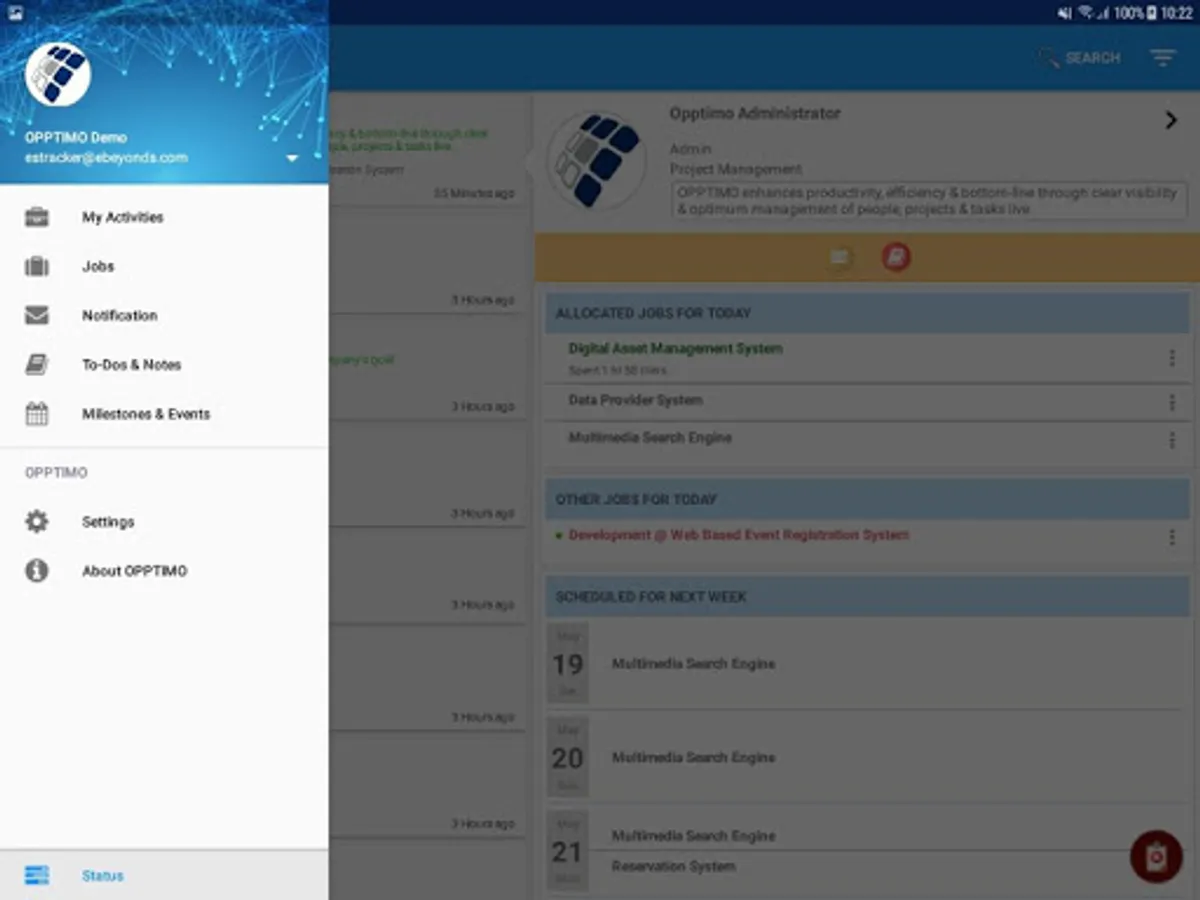Click the Project Management label in profile
Image resolution: width=1200 pixels, height=900 pixels.
(x=736, y=169)
